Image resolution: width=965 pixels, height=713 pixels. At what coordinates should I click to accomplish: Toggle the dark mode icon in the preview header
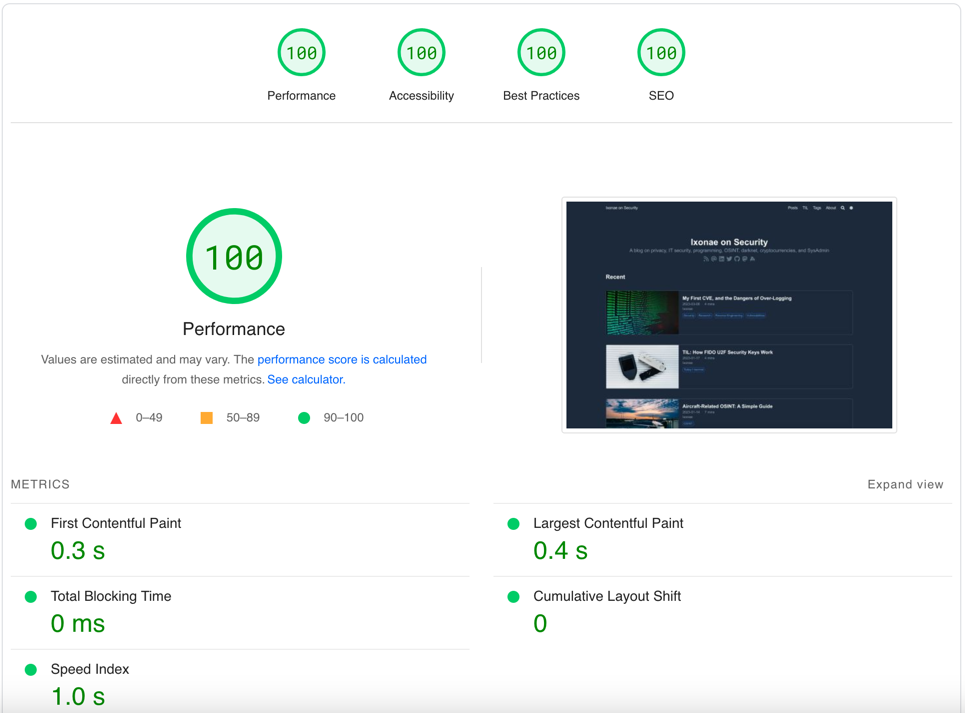click(851, 208)
